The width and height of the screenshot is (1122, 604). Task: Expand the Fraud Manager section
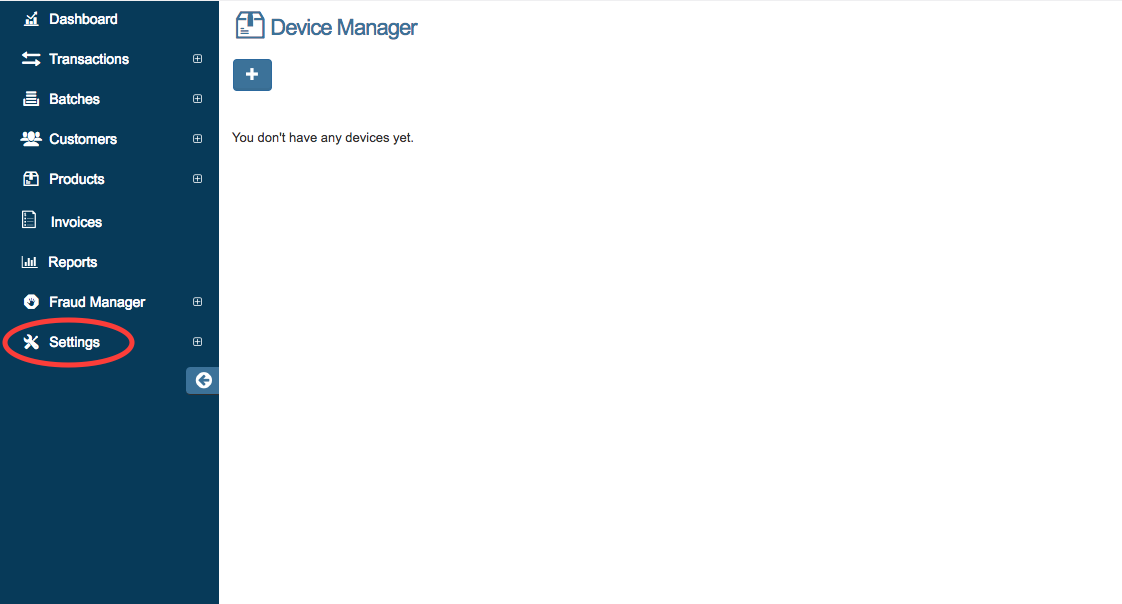[197, 301]
